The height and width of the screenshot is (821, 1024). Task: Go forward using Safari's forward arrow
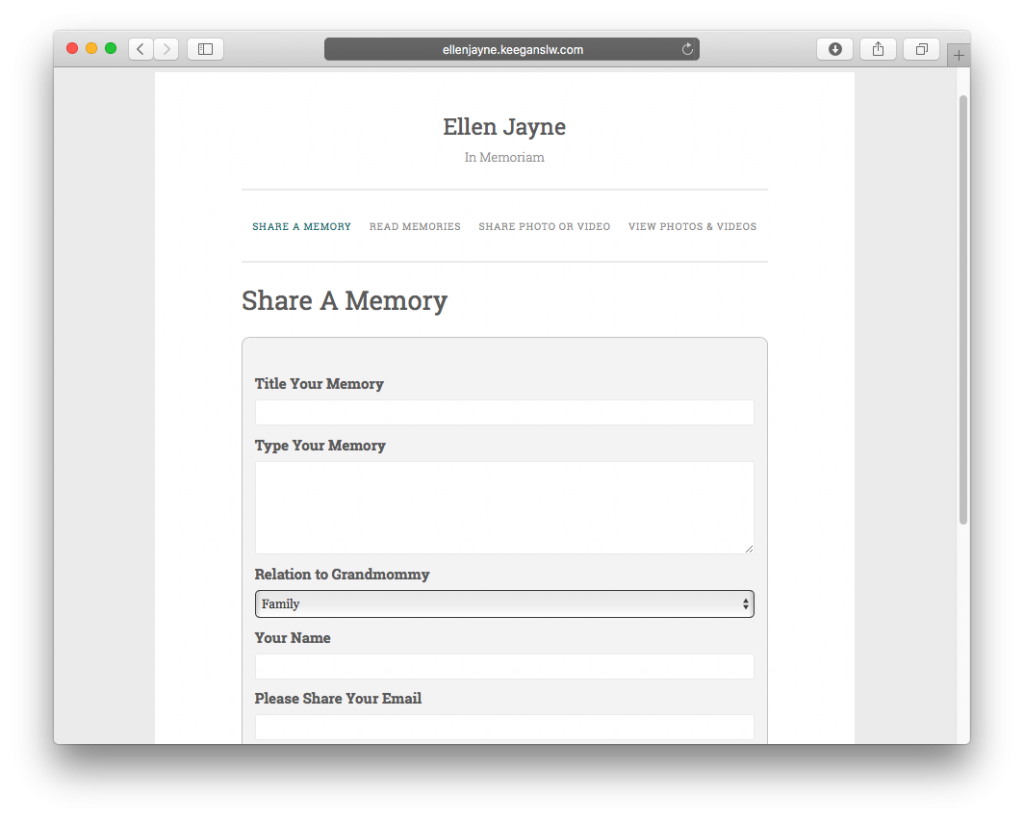167,49
